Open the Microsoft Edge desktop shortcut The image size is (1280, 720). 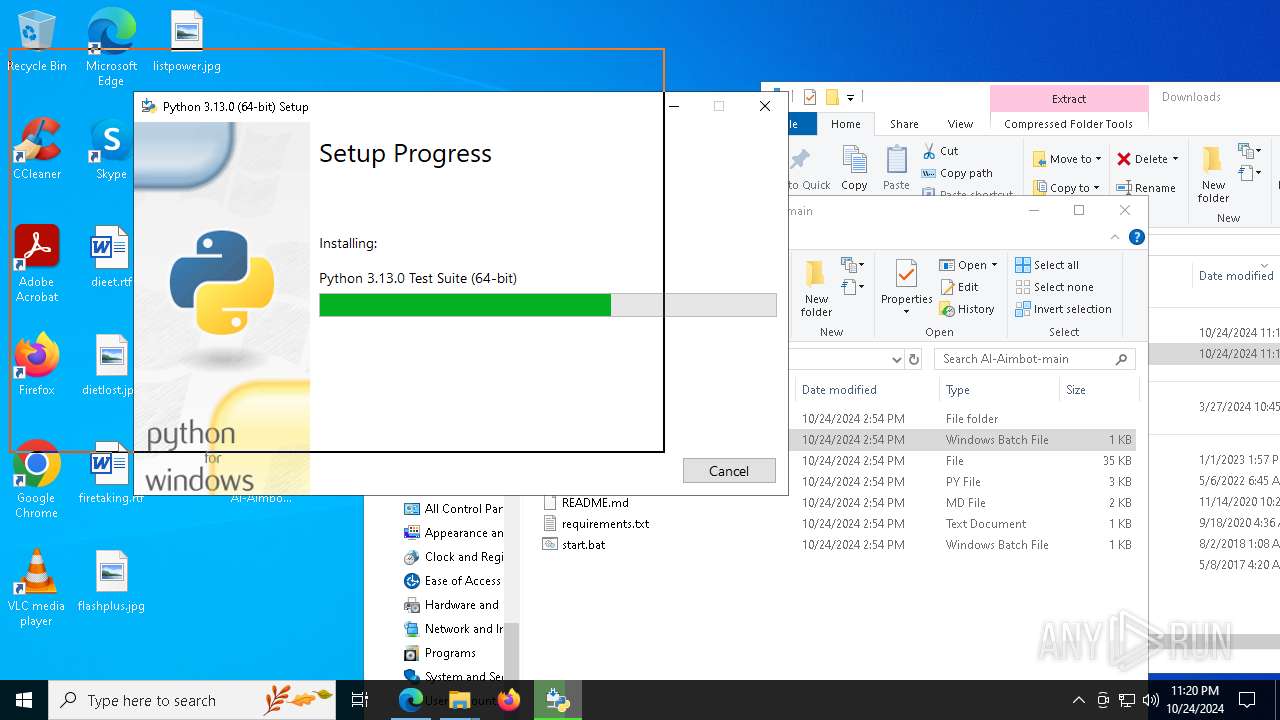click(x=111, y=47)
